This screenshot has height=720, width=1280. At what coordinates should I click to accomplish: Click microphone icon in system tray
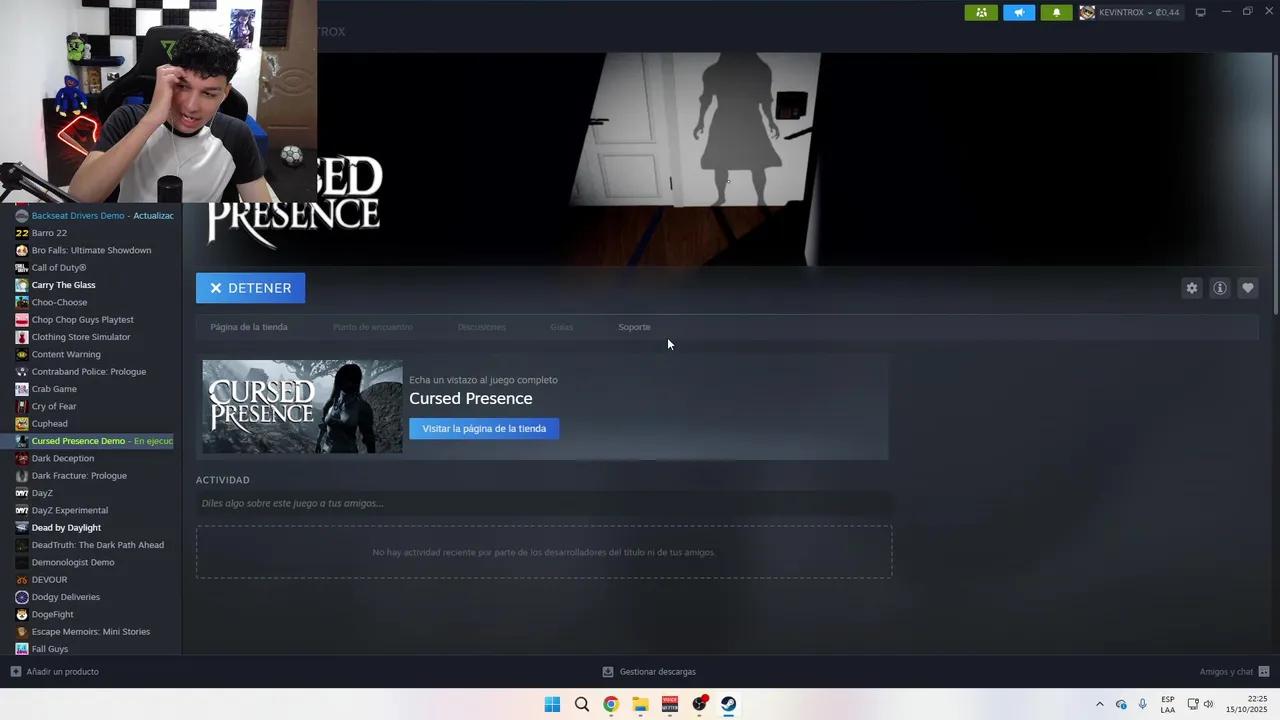tap(1142, 704)
